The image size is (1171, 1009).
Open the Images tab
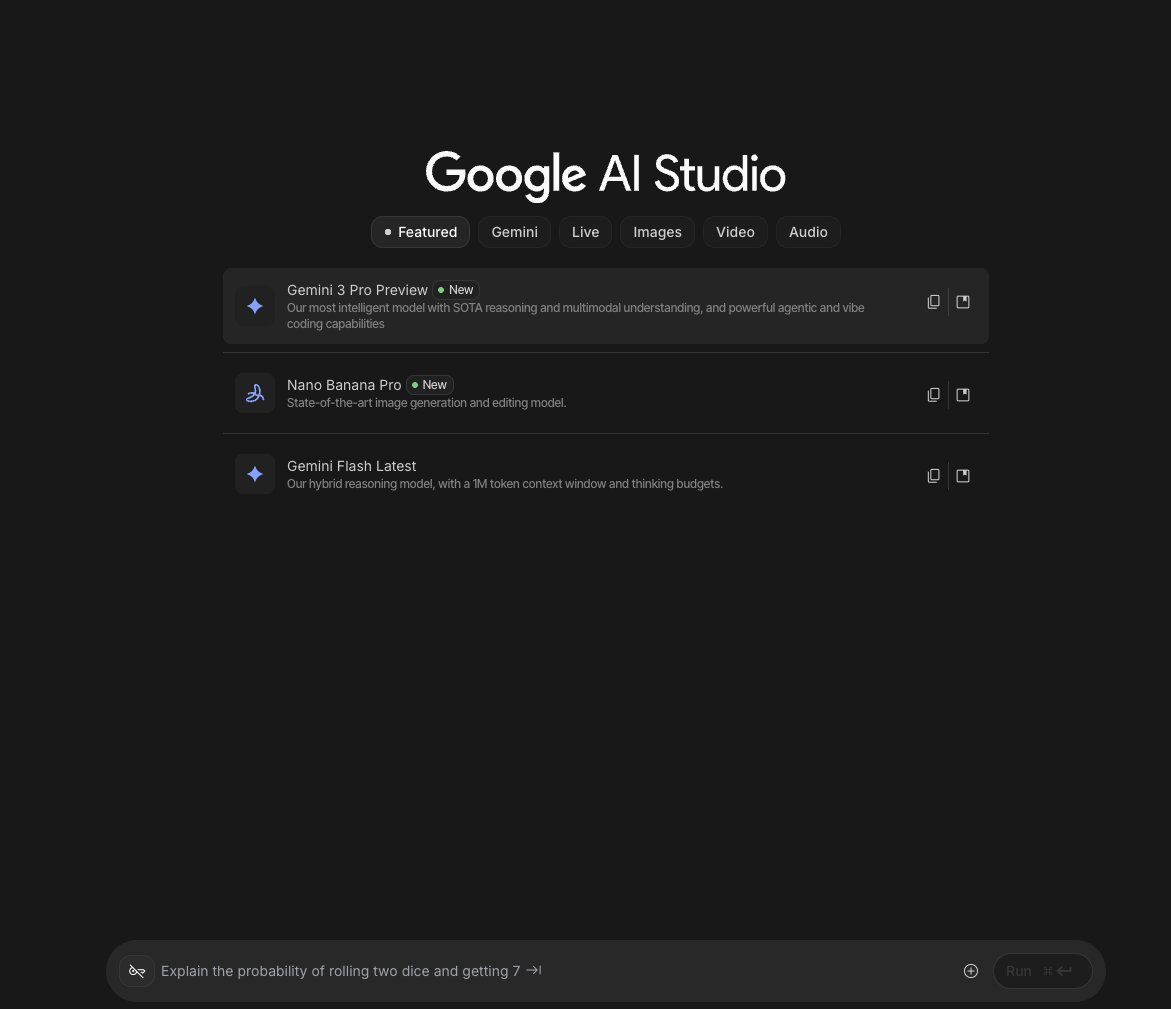point(657,232)
